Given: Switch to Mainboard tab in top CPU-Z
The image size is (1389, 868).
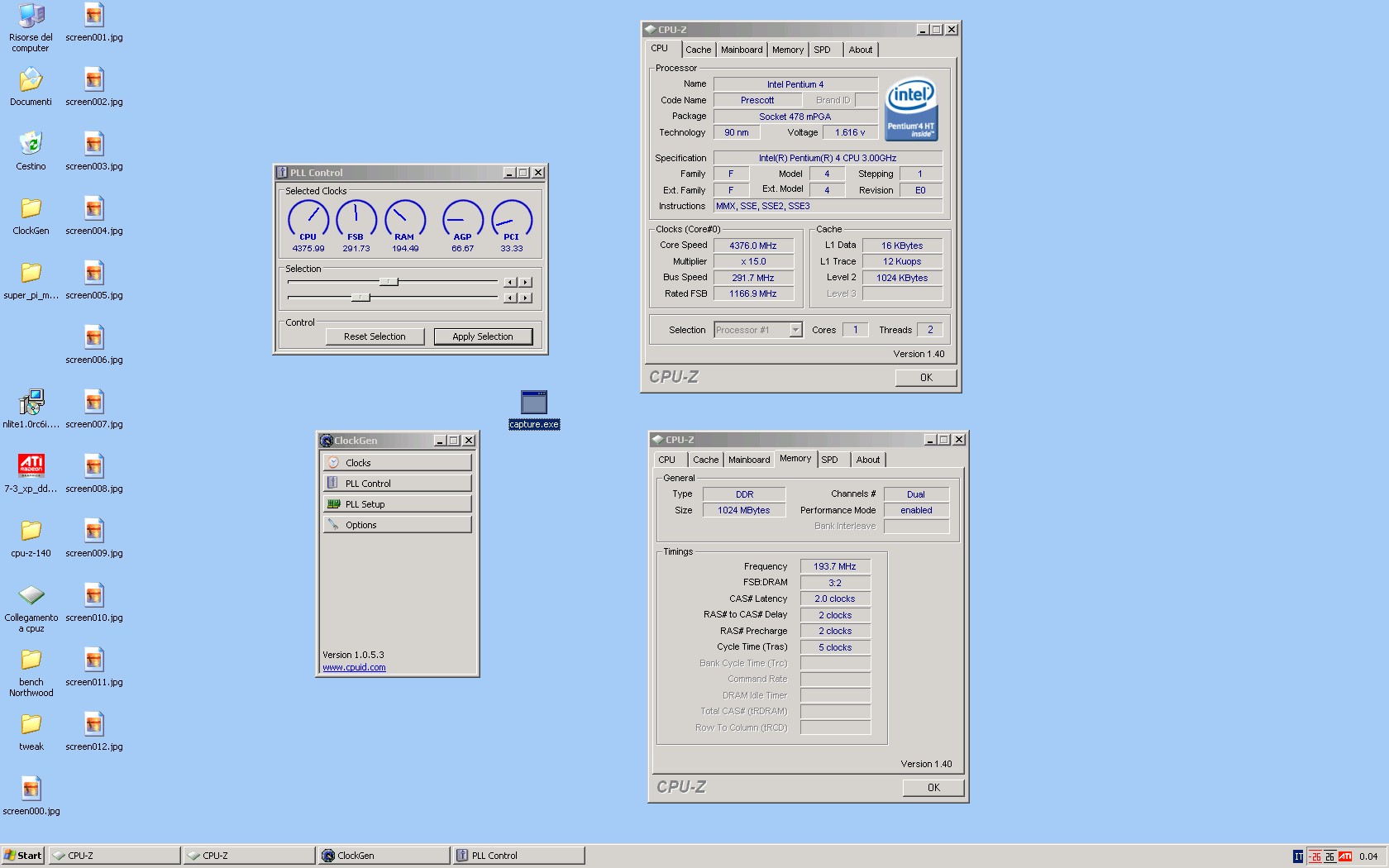Looking at the screenshot, I should pyautogui.click(x=742, y=50).
